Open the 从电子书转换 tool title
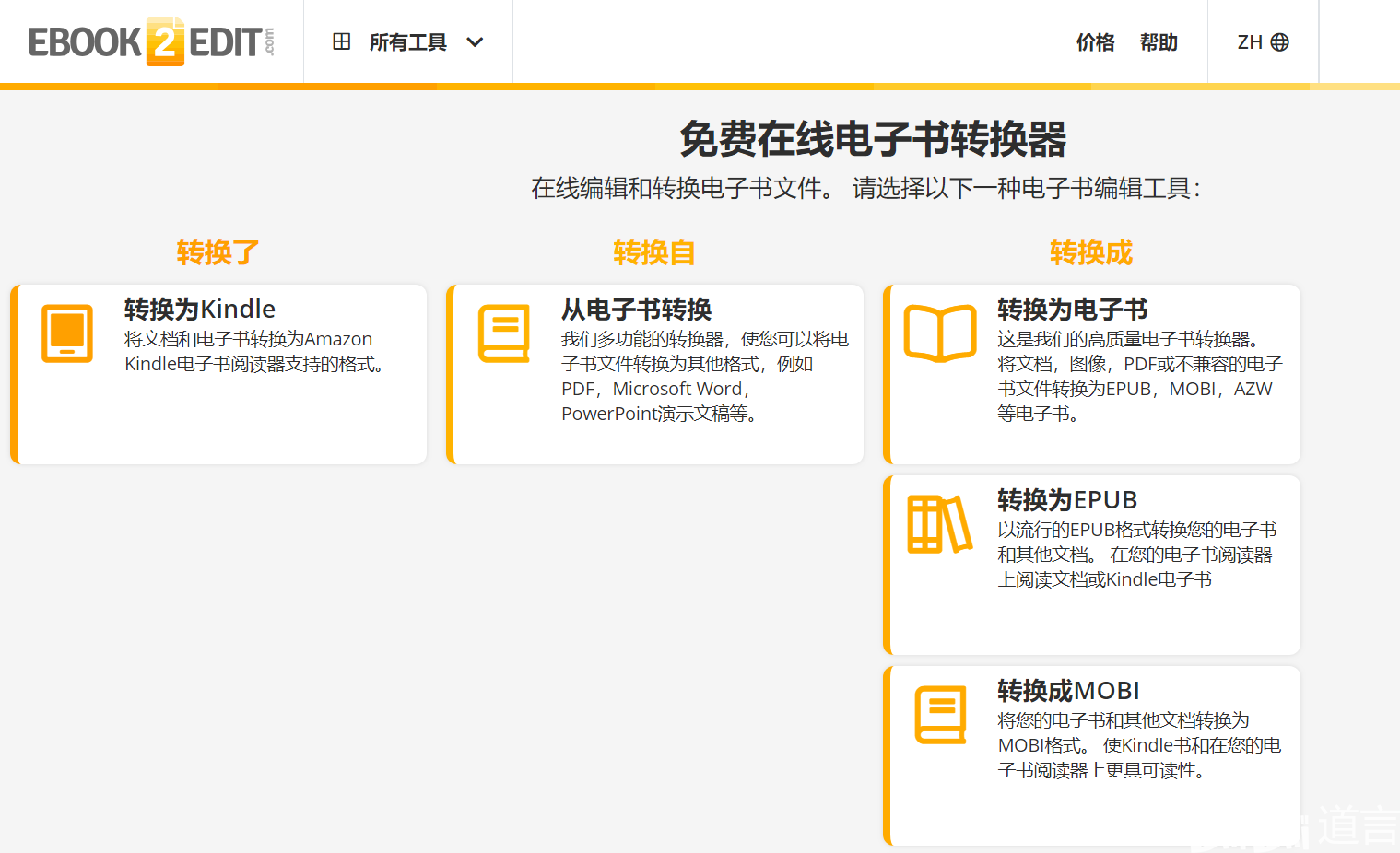This screenshot has height=853, width=1400. click(637, 309)
